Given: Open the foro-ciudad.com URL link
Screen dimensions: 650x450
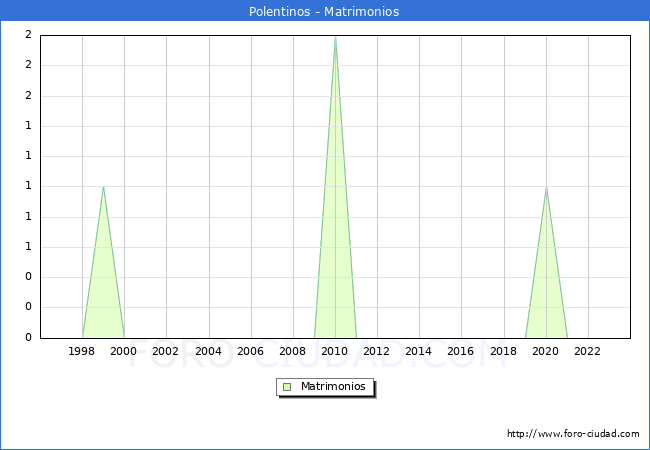Looking at the screenshot, I should tap(573, 434).
